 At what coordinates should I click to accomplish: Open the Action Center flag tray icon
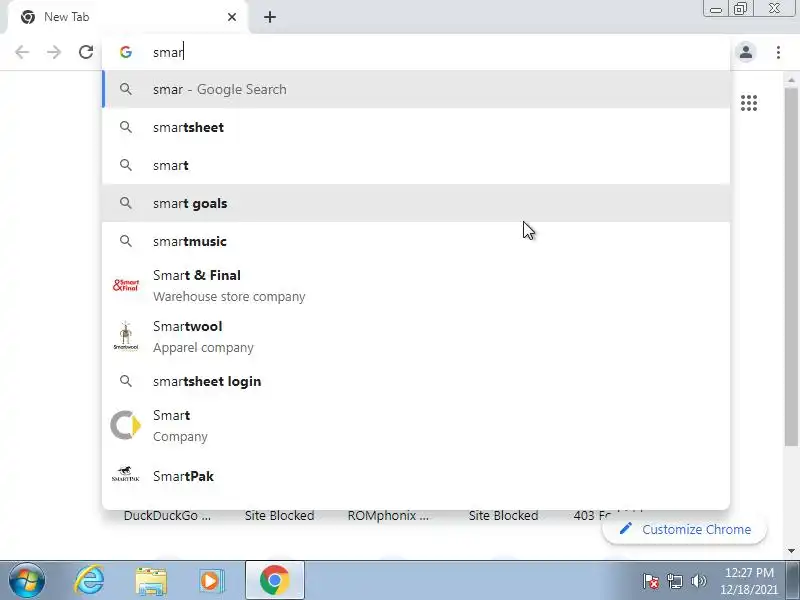[651, 581]
